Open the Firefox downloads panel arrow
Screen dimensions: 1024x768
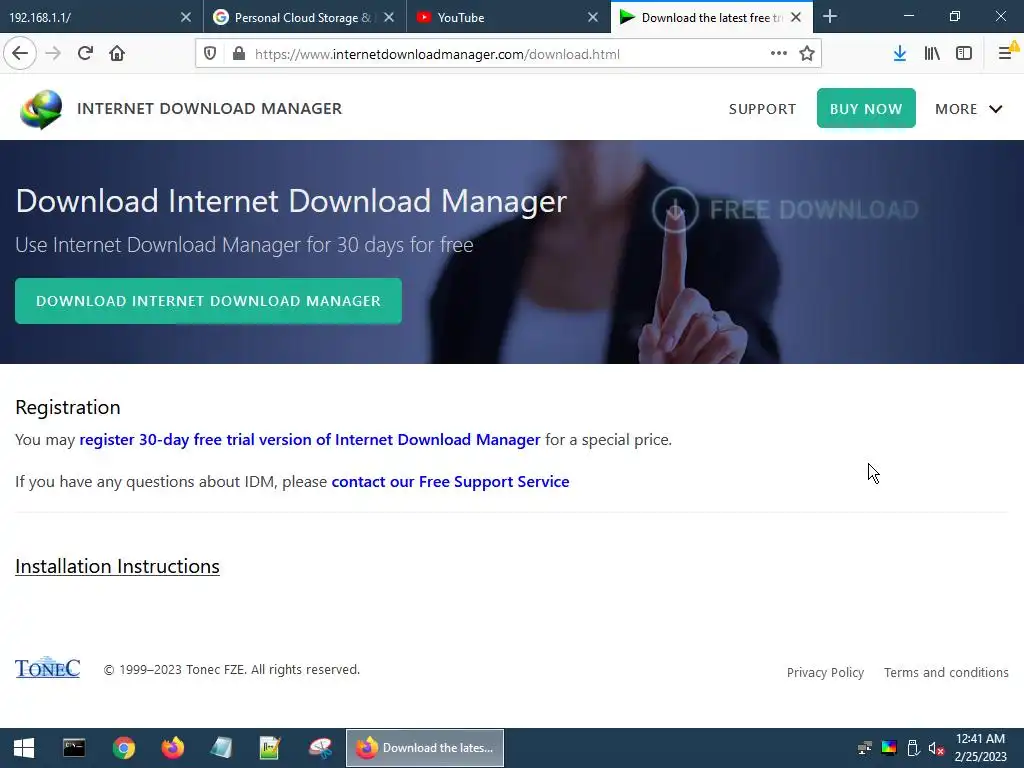pyautogui.click(x=900, y=54)
